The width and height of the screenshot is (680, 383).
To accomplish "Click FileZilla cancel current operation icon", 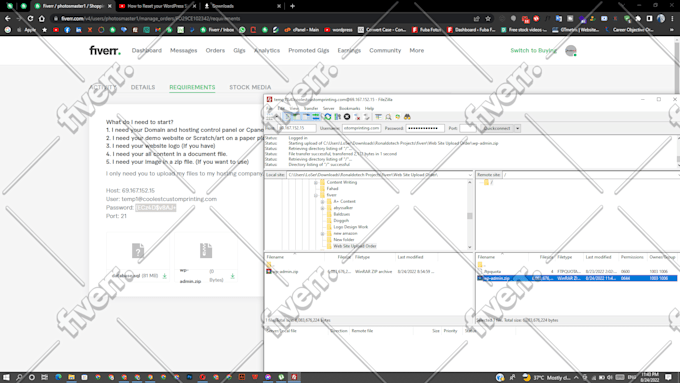I will point(347,117).
